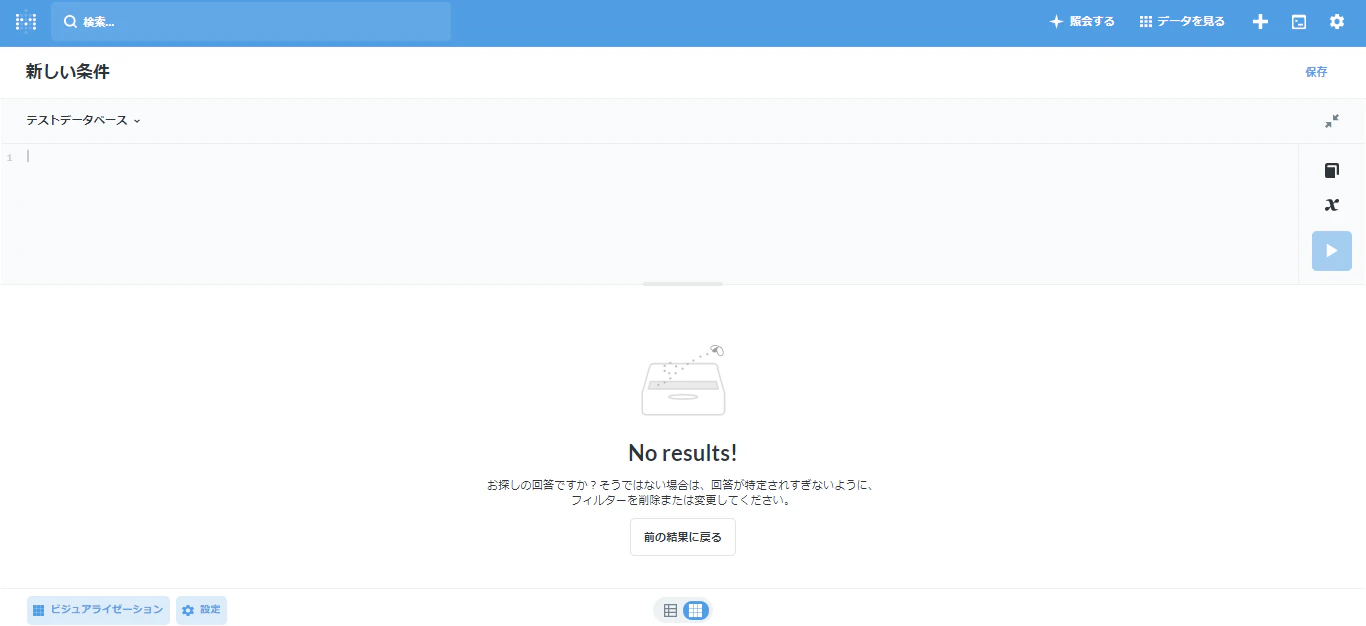
Task: Click the search magnifier icon
Action: [70, 22]
